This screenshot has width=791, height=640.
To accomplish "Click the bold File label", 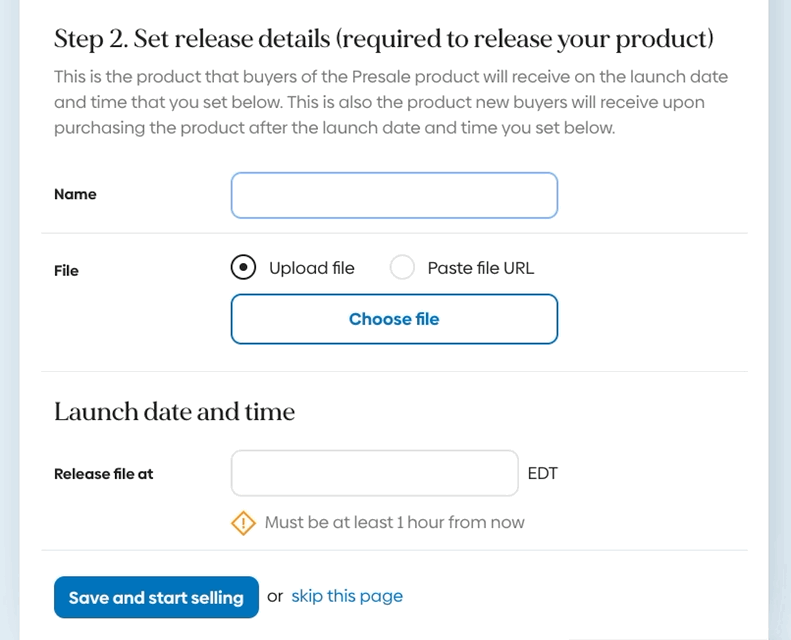I will coord(66,270).
